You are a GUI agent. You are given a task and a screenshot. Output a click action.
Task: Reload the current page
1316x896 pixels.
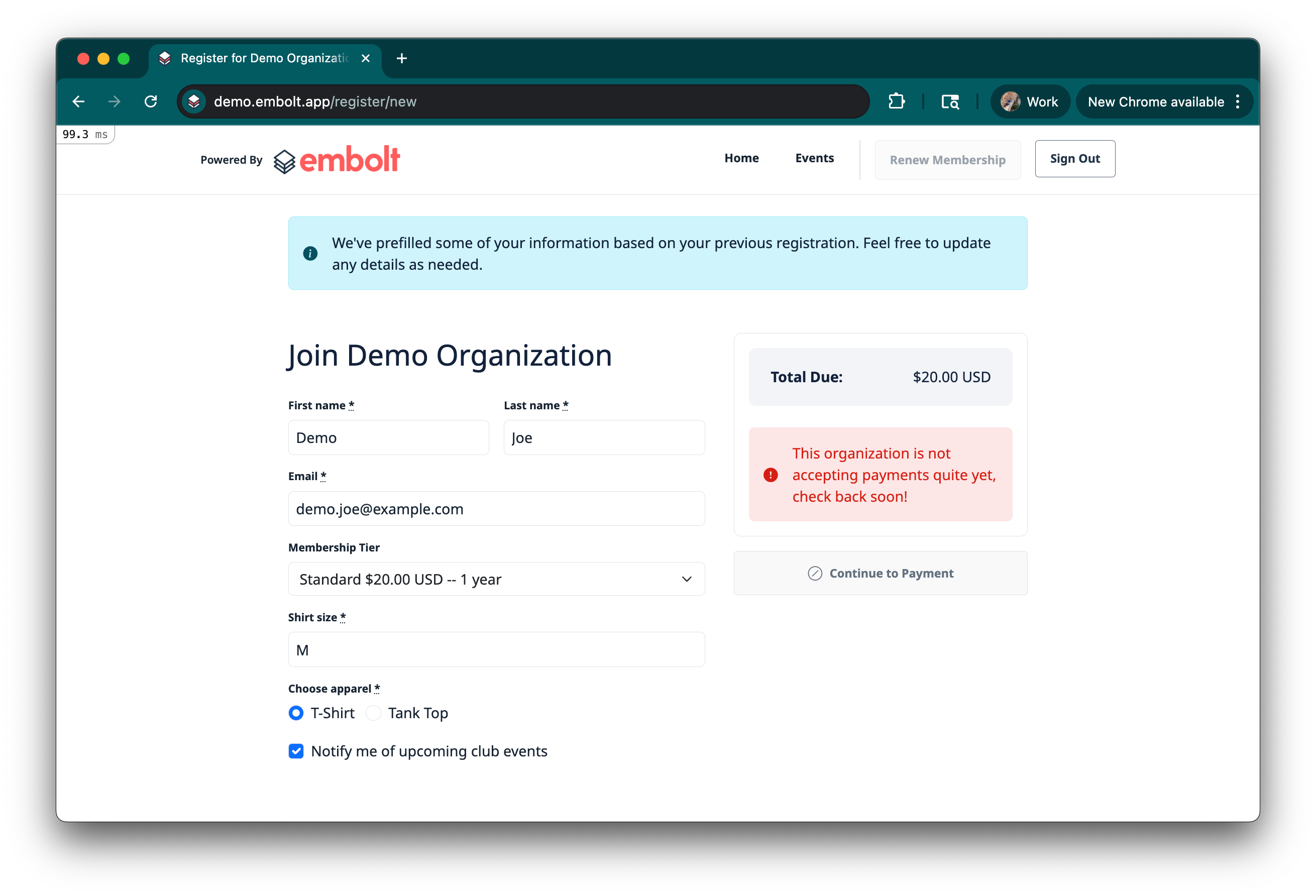coord(151,101)
